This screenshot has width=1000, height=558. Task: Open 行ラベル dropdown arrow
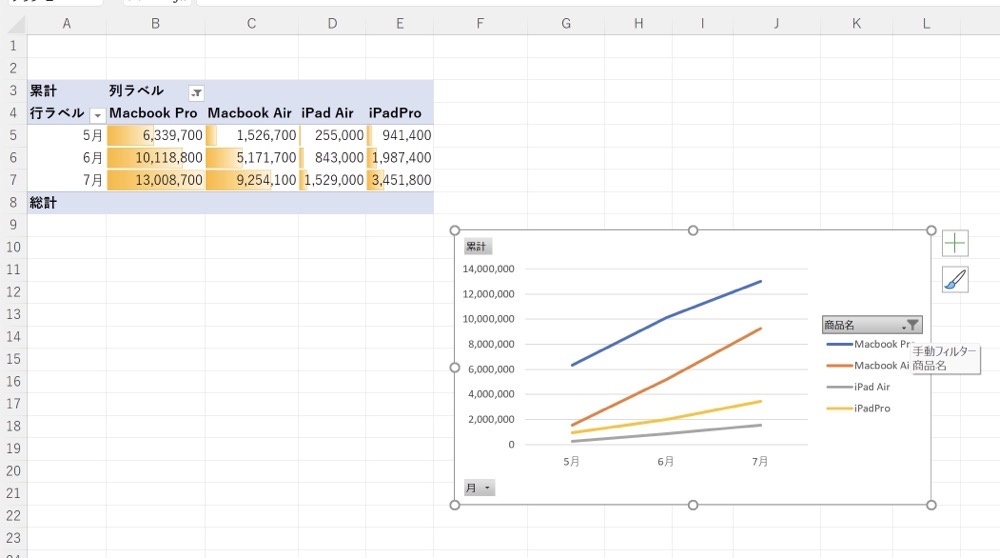coord(97,115)
